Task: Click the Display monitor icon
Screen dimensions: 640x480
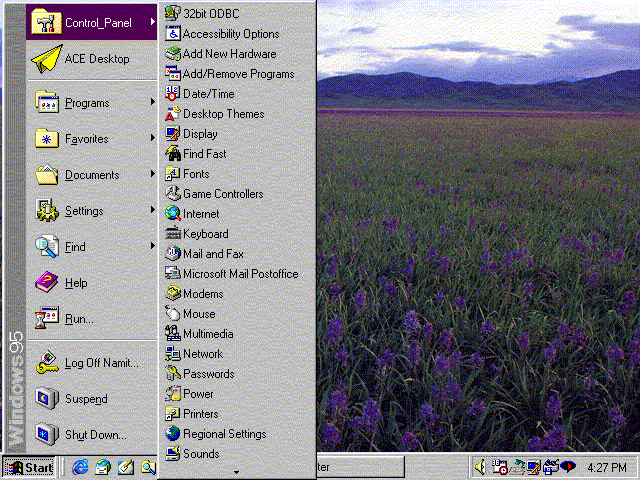Action: 173,133
